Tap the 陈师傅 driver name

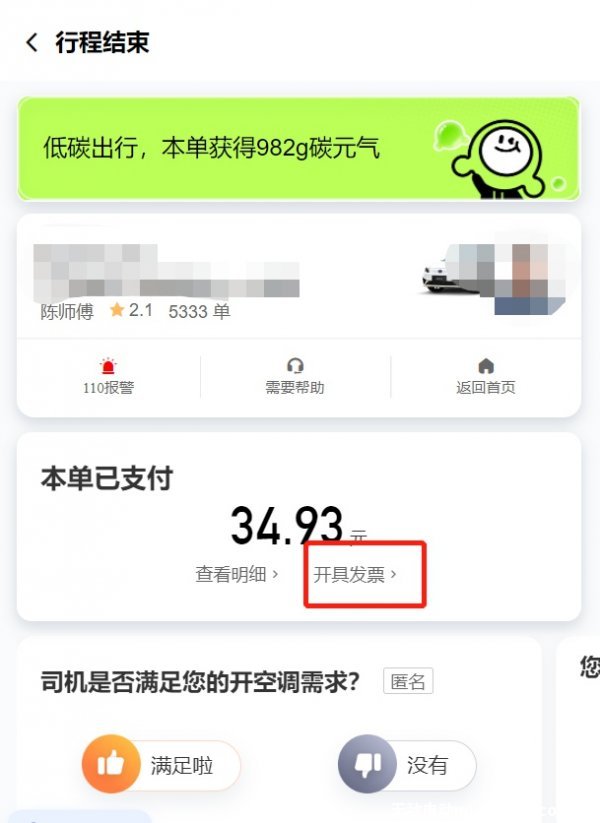pyautogui.click(x=67, y=311)
